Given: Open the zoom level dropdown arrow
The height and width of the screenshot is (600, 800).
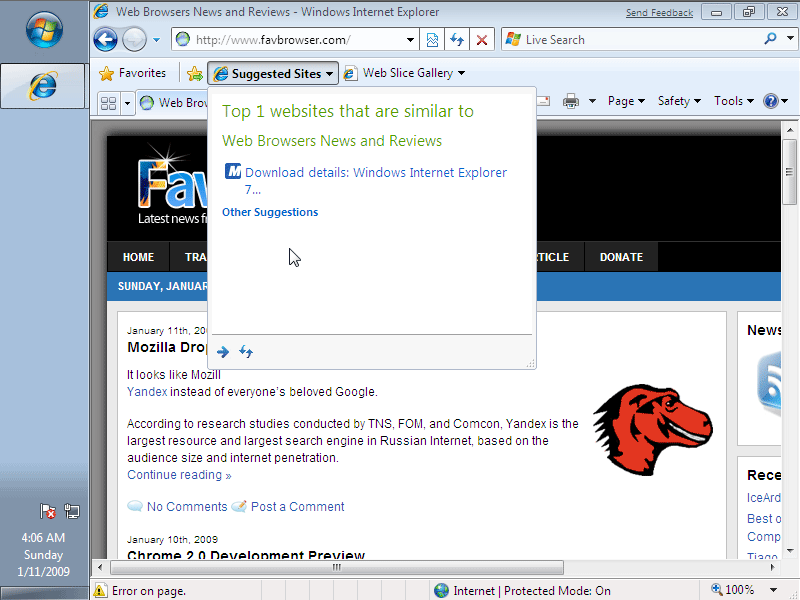Looking at the screenshot, I should [x=773, y=591].
